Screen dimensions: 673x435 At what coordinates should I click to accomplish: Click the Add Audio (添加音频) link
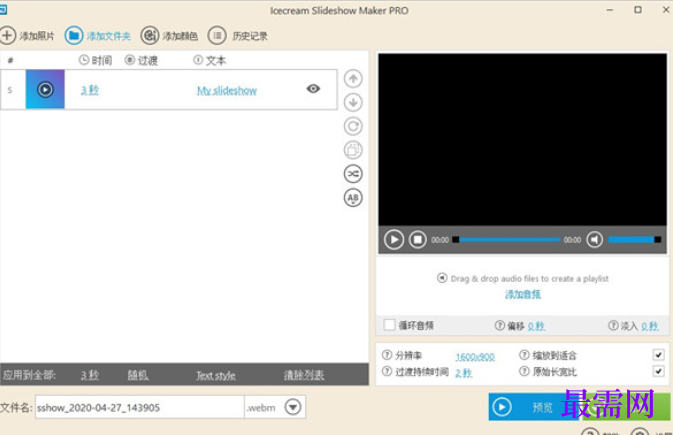[523, 295]
